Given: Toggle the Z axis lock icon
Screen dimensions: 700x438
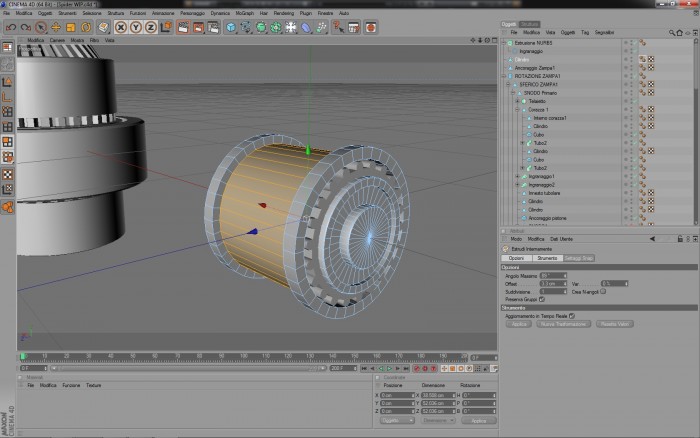Looking at the screenshot, I should [x=151, y=27].
